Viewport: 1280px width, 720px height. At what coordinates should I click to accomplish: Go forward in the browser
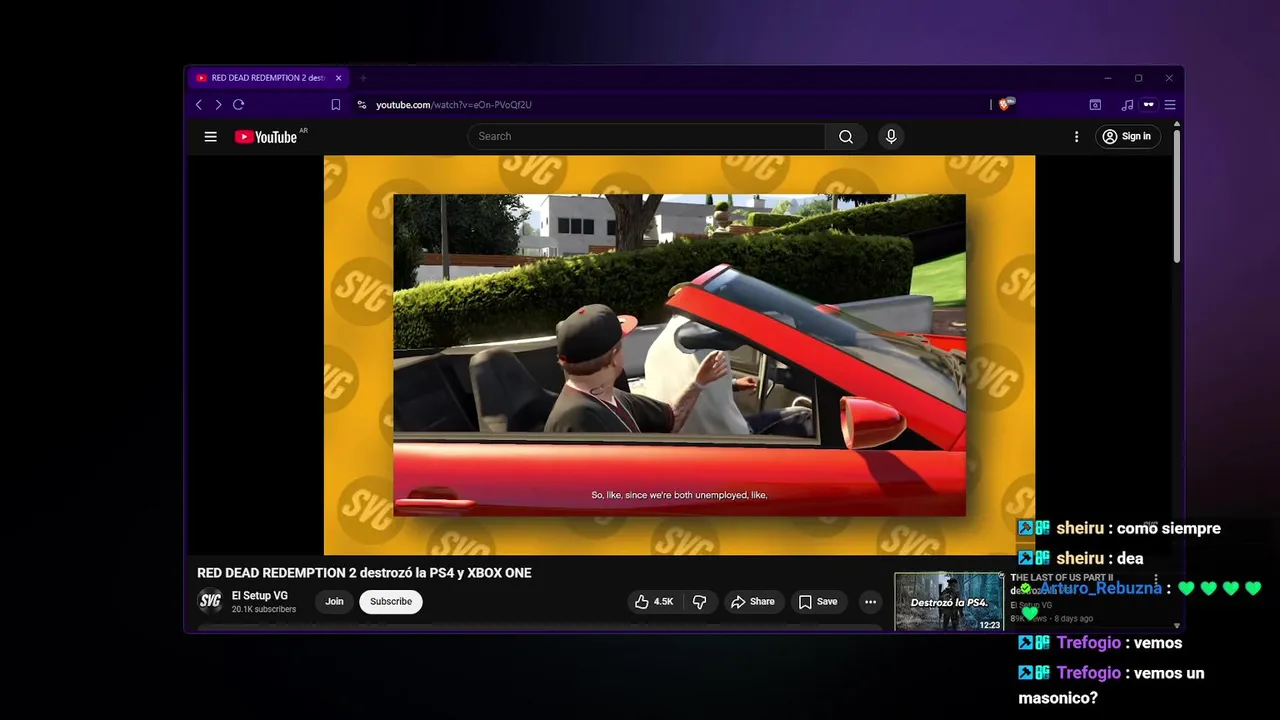click(x=218, y=105)
